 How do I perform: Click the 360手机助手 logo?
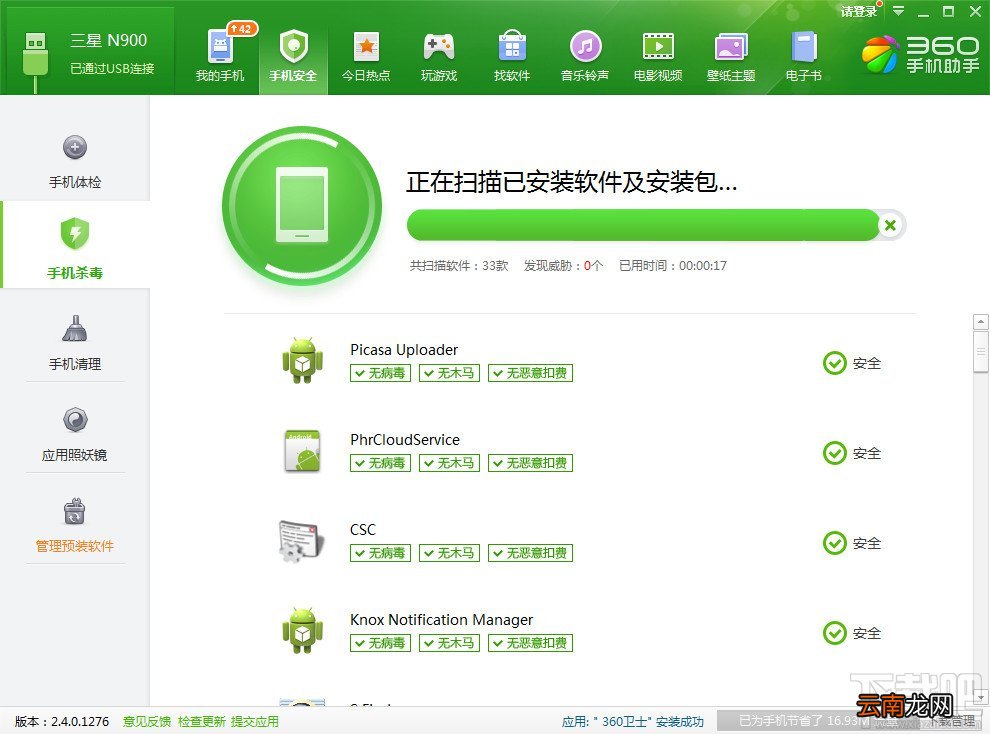click(x=920, y=54)
